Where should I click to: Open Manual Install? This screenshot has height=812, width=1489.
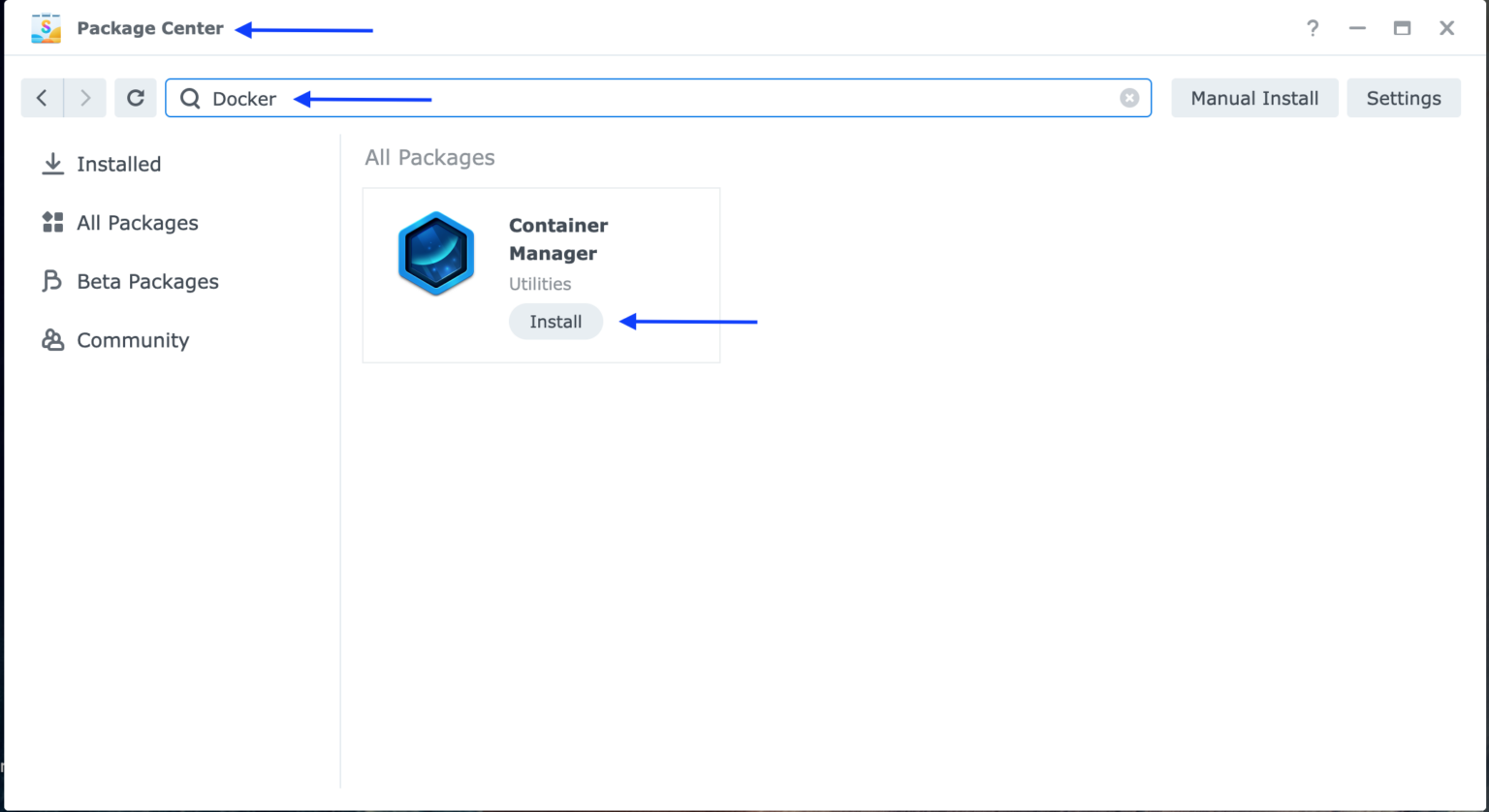(x=1254, y=97)
